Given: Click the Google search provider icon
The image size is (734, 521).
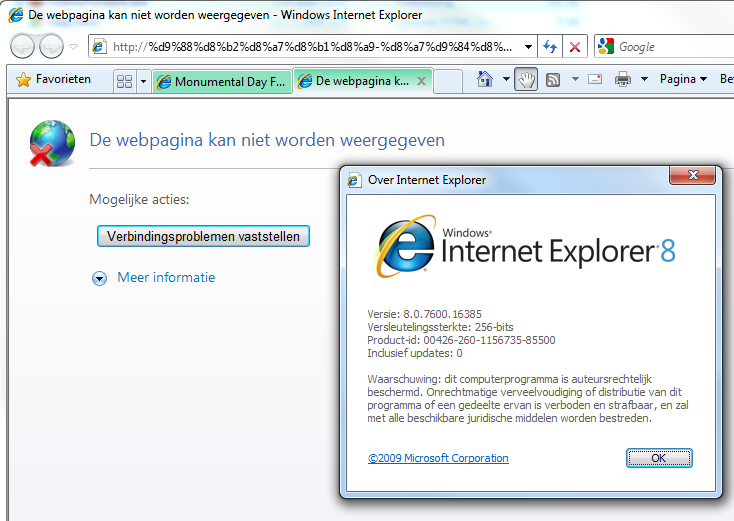Looking at the screenshot, I should click(x=606, y=46).
